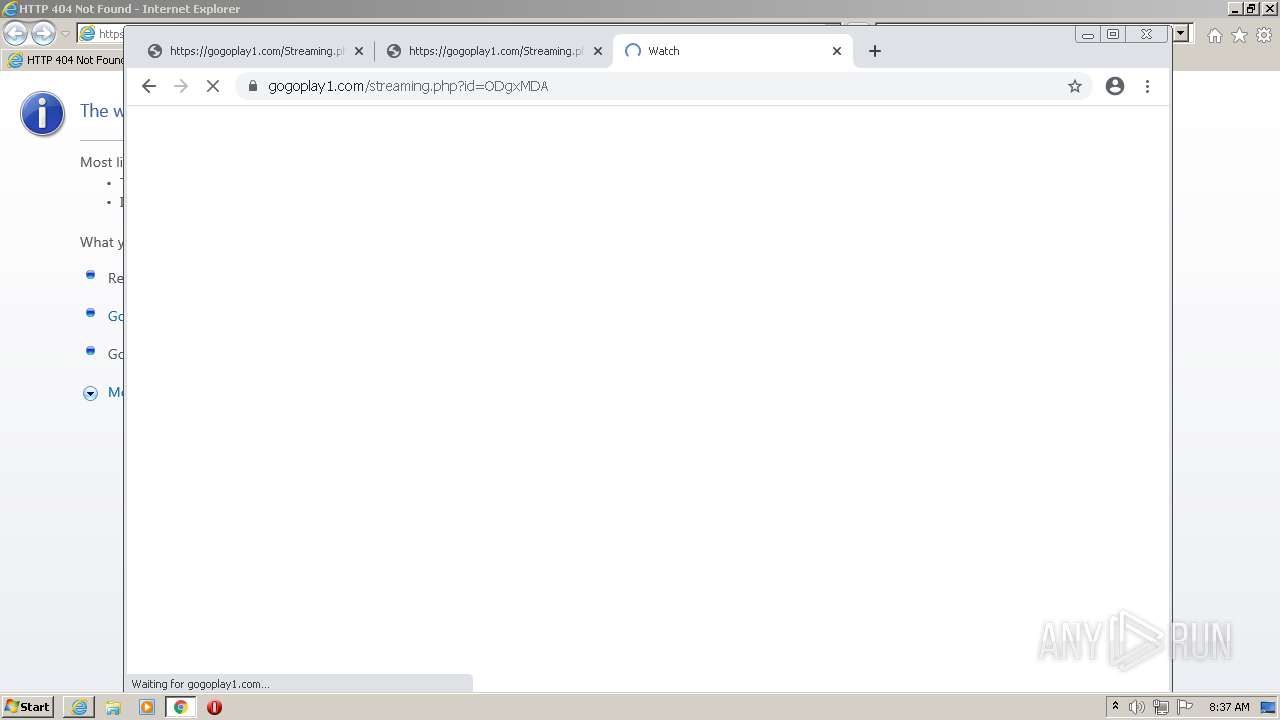This screenshot has width=1280, height=720.
Task: Stop loading the page in Chrome
Action: click(x=213, y=86)
